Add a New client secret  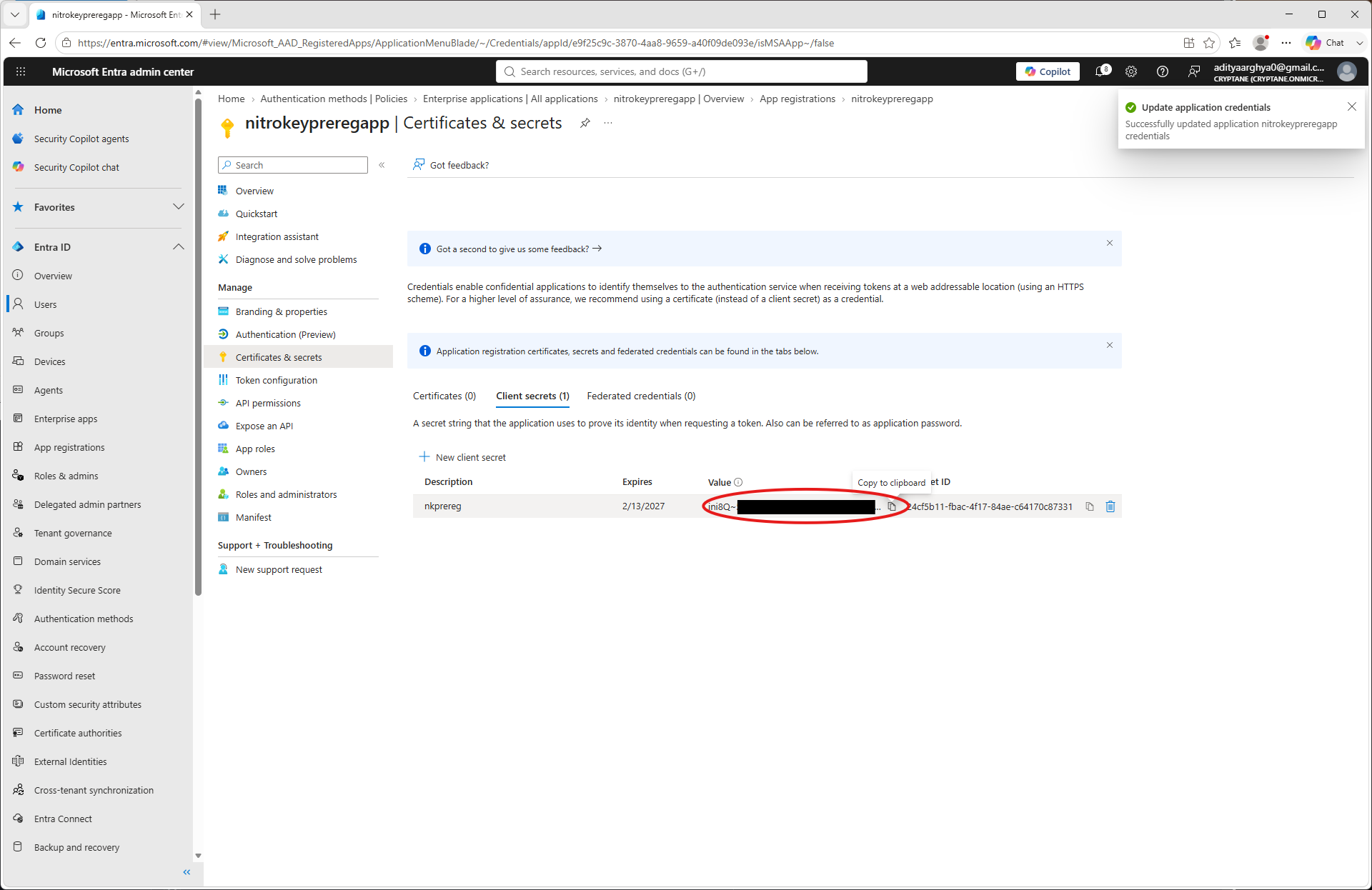coord(462,457)
